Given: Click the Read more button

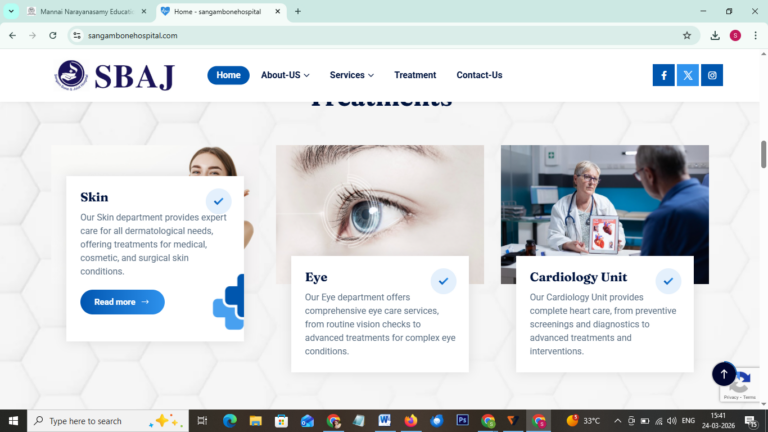Looking at the screenshot, I should pos(122,302).
